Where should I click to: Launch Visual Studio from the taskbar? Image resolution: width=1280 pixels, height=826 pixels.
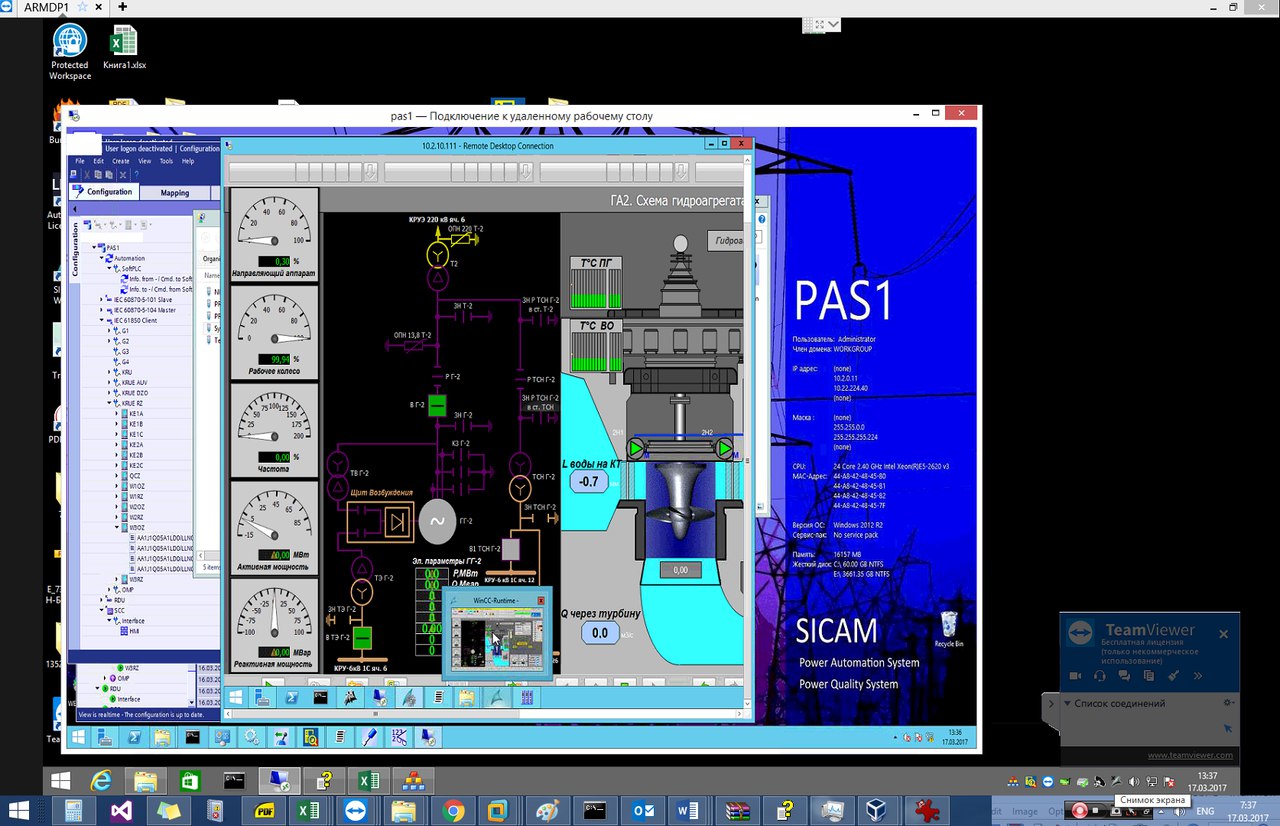point(121,810)
